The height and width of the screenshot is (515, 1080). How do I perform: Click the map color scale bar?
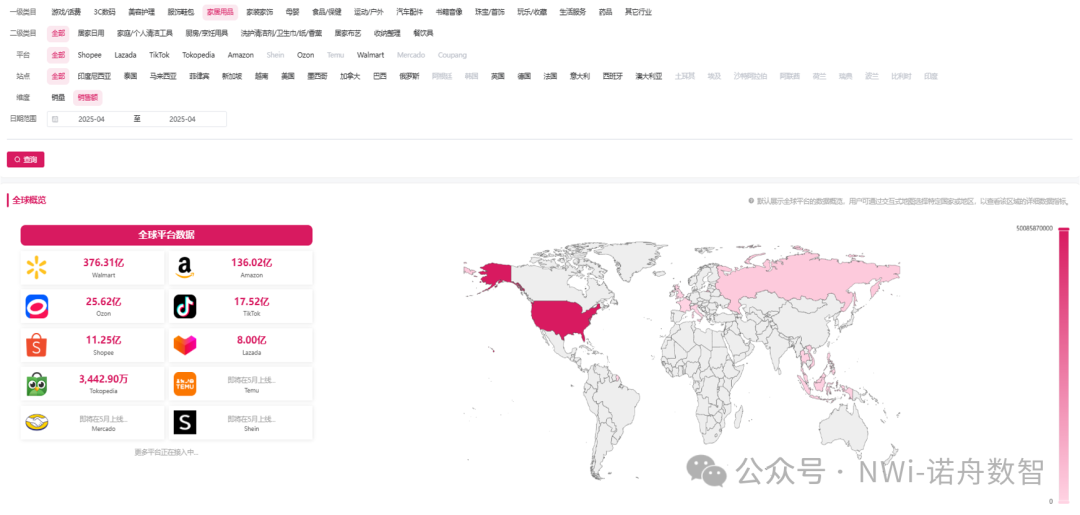pyautogui.click(x=1063, y=365)
